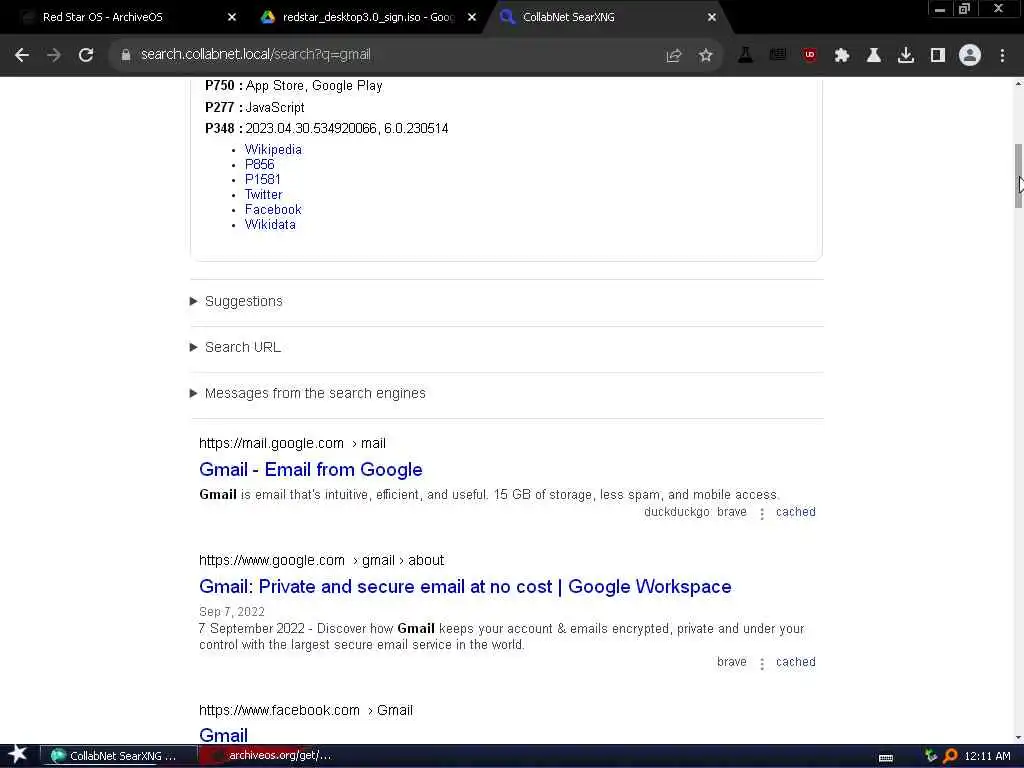Click https://www.facebook.com › Gmail URL text

pyautogui.click(x=306, y=711)
